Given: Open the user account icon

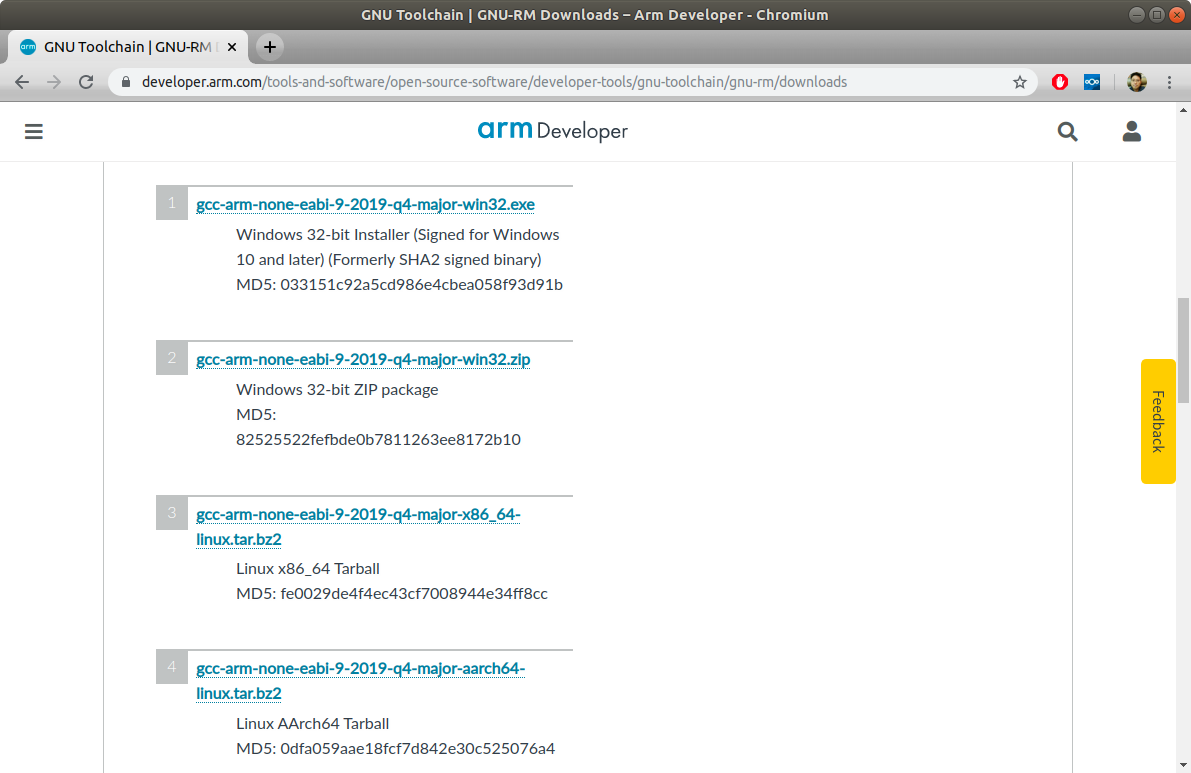Looking at the screenshot, I should coord(1132,131).
